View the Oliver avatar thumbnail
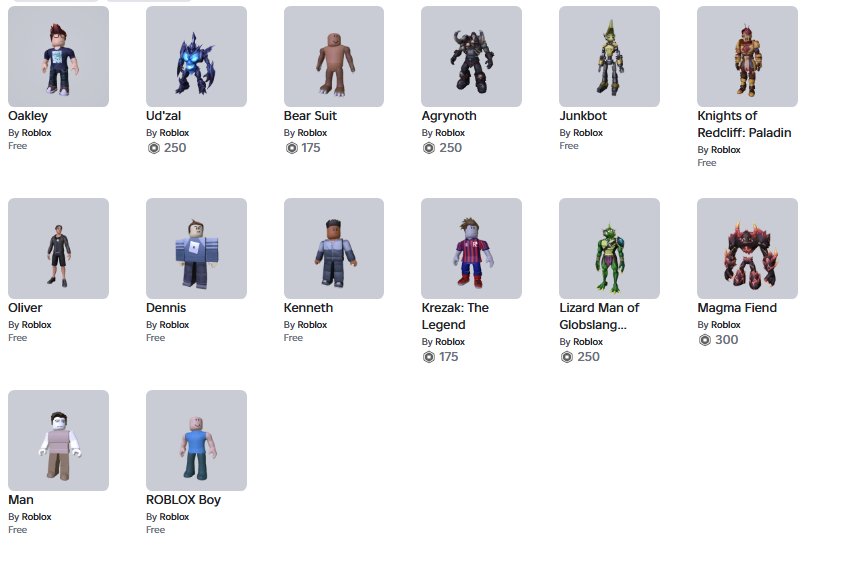This screenshot has height=578, width=844. (58, 249)
